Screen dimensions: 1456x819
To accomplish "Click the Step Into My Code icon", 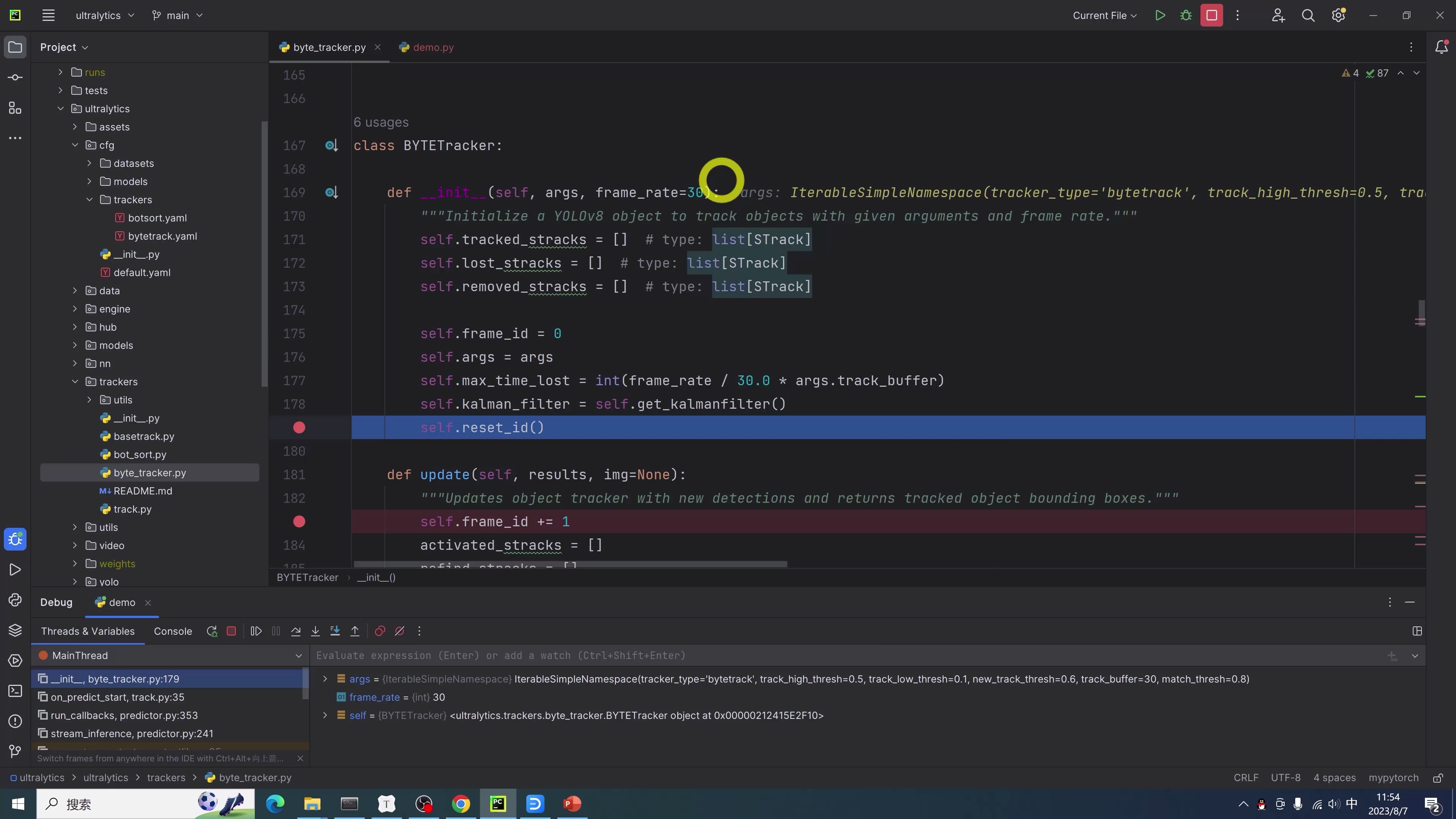I will (x=335, y=631).
